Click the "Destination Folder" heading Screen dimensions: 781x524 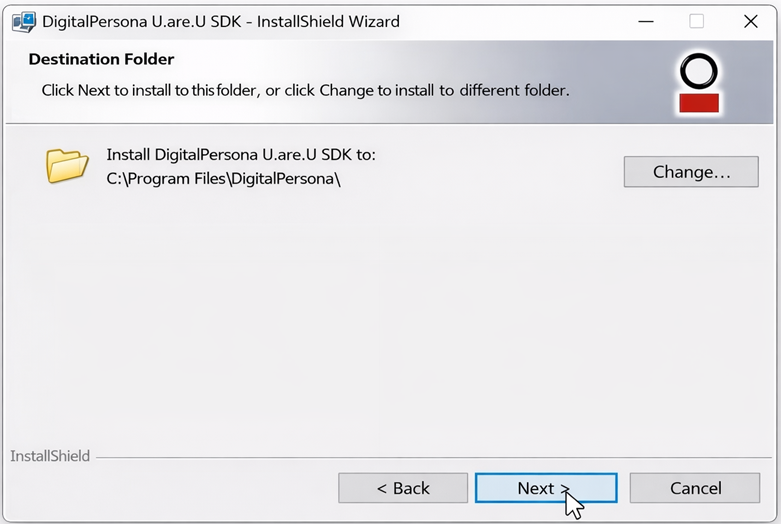point(101,60)
